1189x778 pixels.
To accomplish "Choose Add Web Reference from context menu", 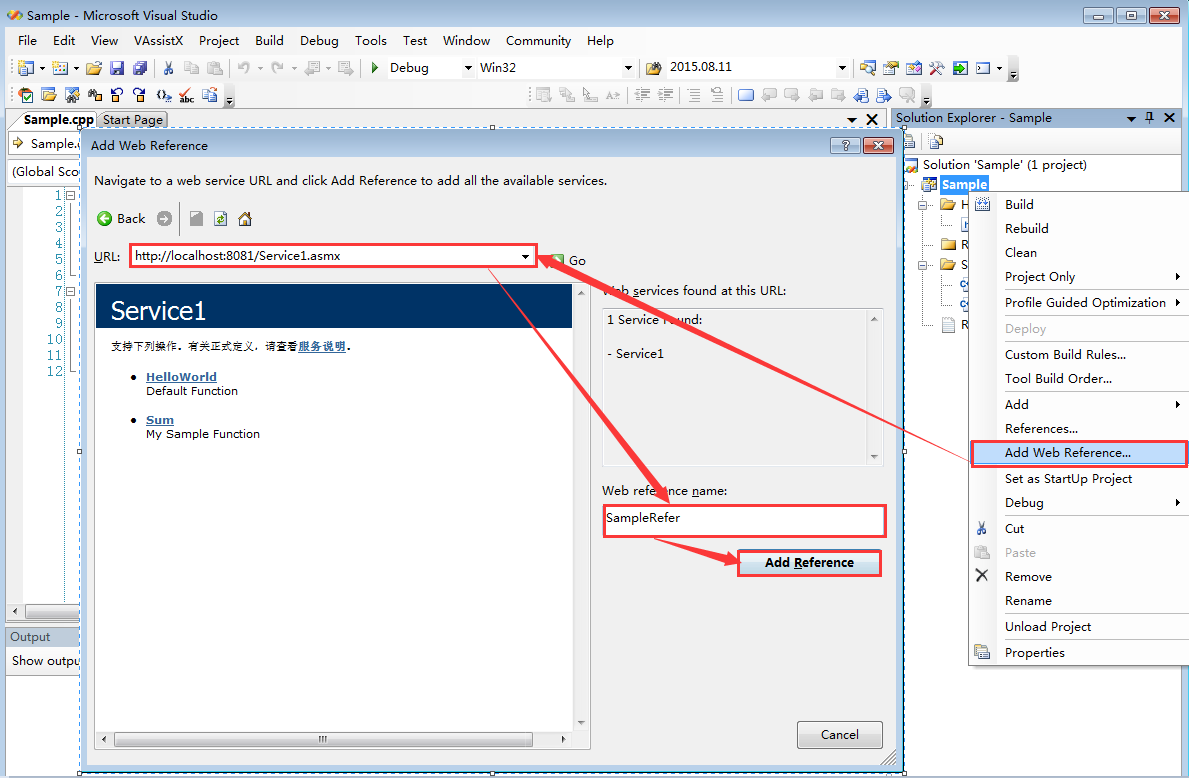I will (1079, 453).
